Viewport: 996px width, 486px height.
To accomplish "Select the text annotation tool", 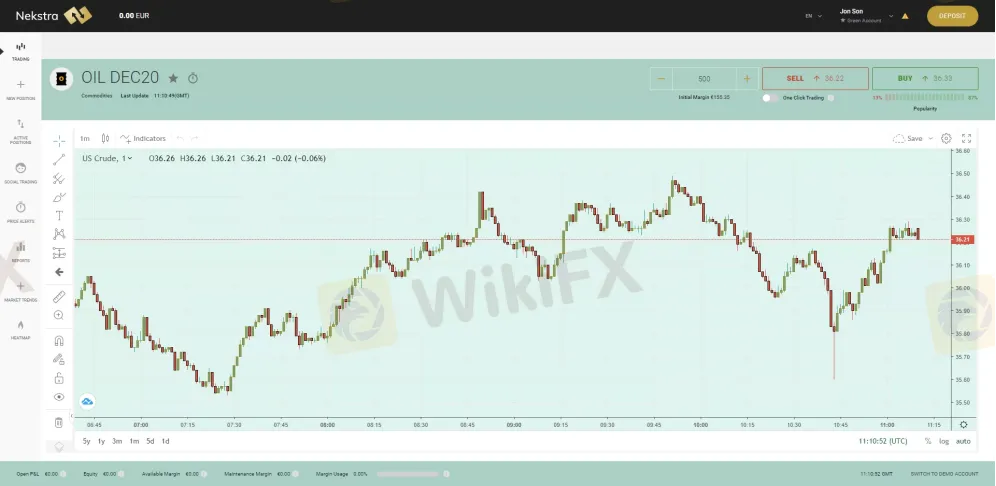I will [59, 215].
